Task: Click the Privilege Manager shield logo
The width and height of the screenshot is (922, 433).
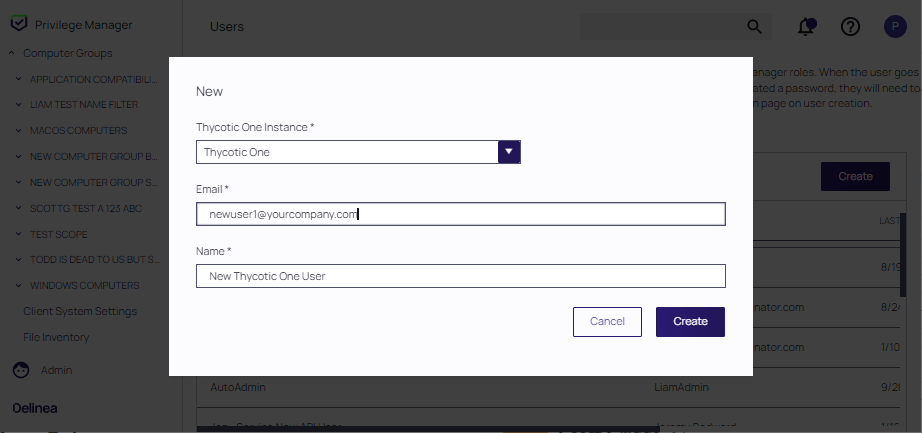Action: [19, 24]
